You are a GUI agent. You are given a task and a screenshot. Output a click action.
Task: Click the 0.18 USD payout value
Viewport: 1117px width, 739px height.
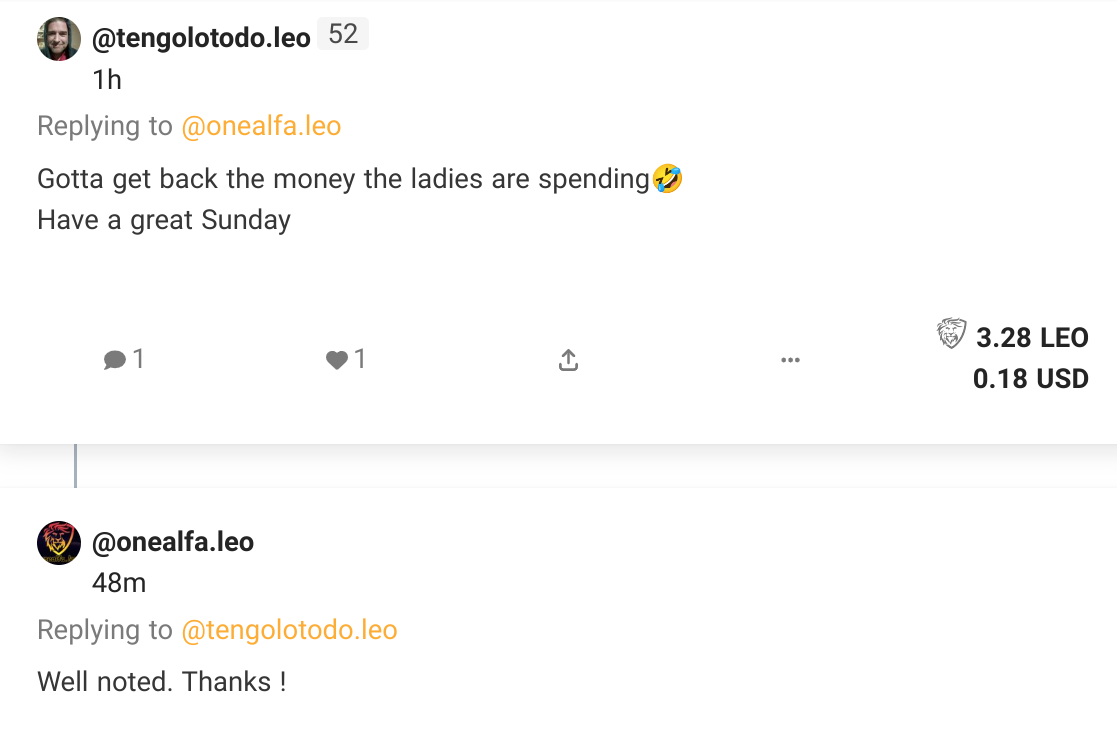click(1030, 378)
